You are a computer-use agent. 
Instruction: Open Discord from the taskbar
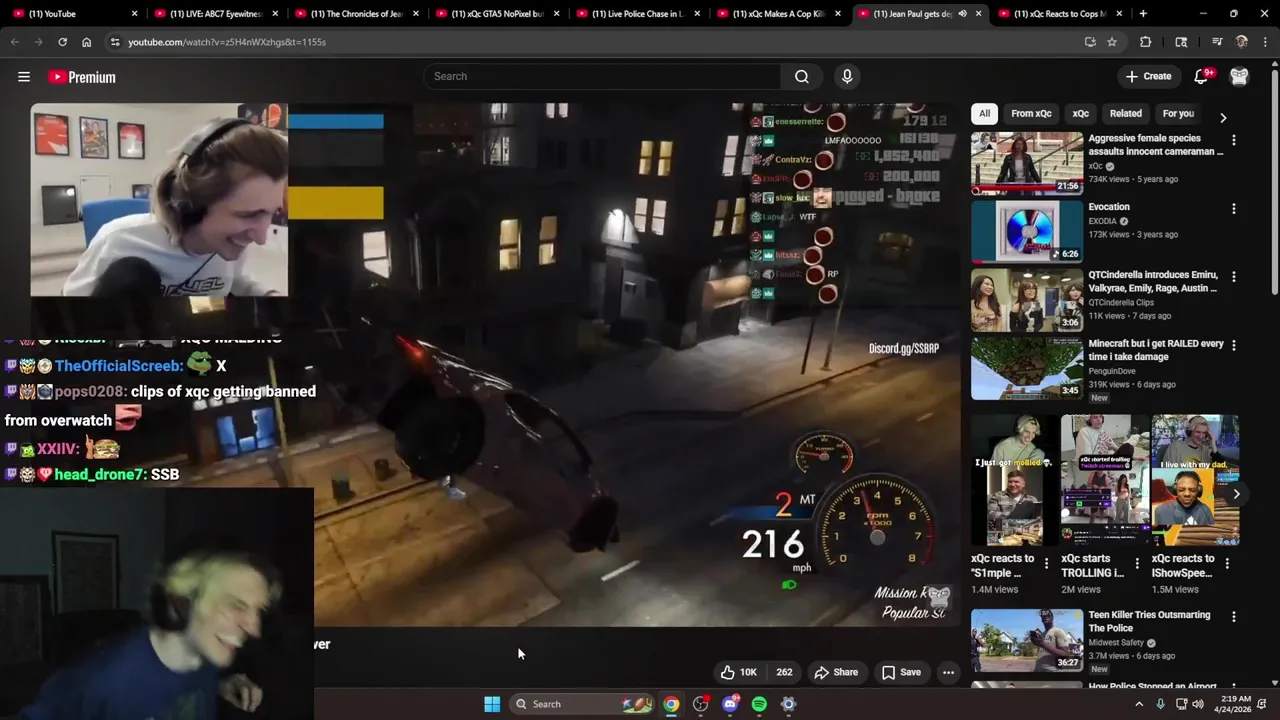click(x=730, y=704)
